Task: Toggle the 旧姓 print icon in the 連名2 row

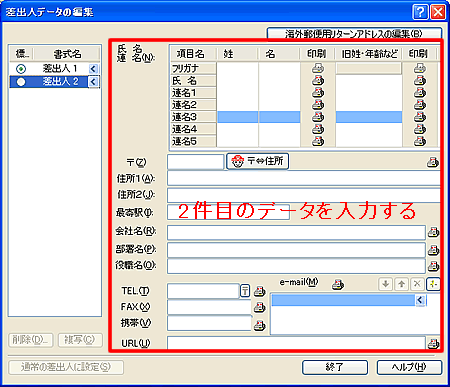Action: pos(420,105)
